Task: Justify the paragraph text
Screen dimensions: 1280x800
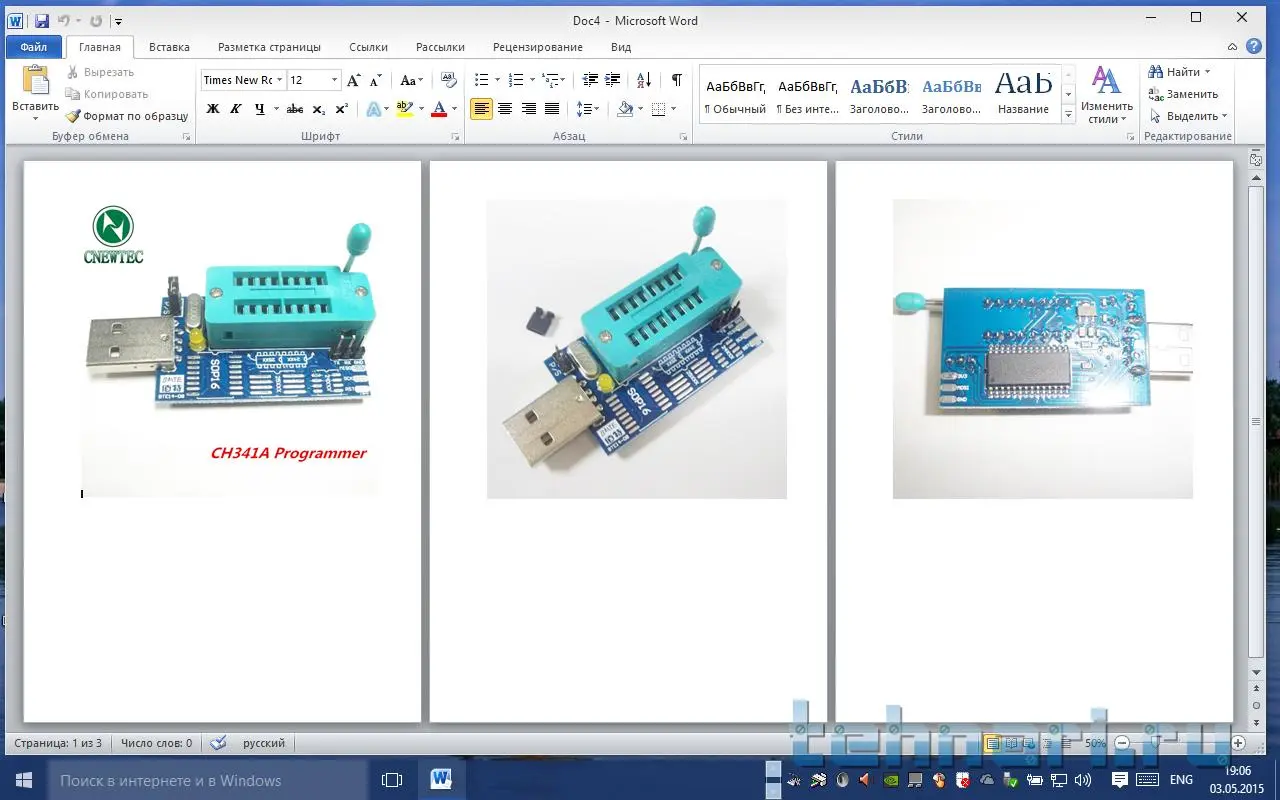Action: tap(551, 109)
